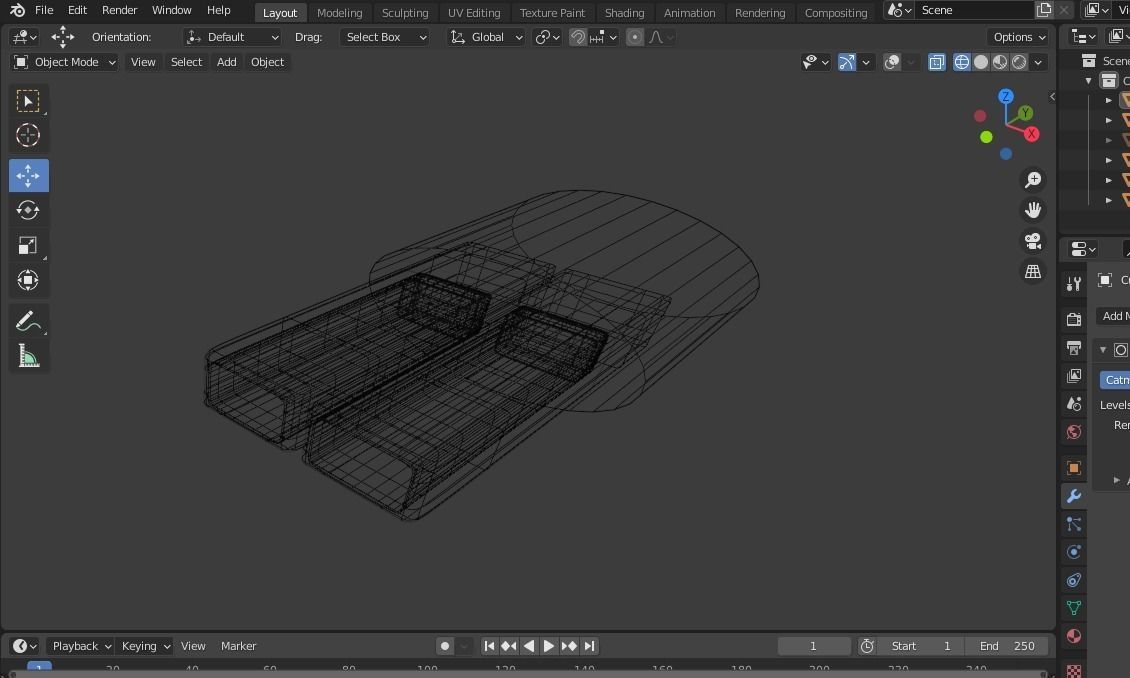Viewport: 1130px width, 678px height.
Task: Select the 3D Cursor tool
Action: coord(28,136)
